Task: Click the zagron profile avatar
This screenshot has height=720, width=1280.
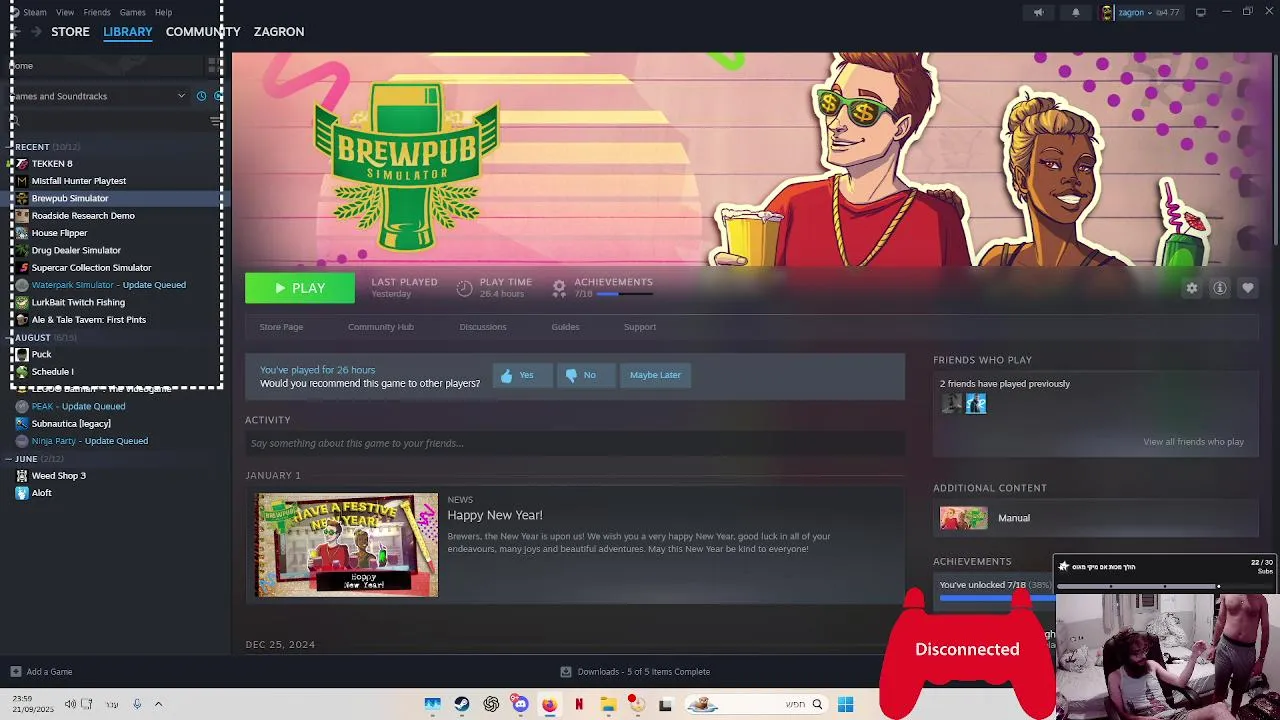Action: point(1107,12)
